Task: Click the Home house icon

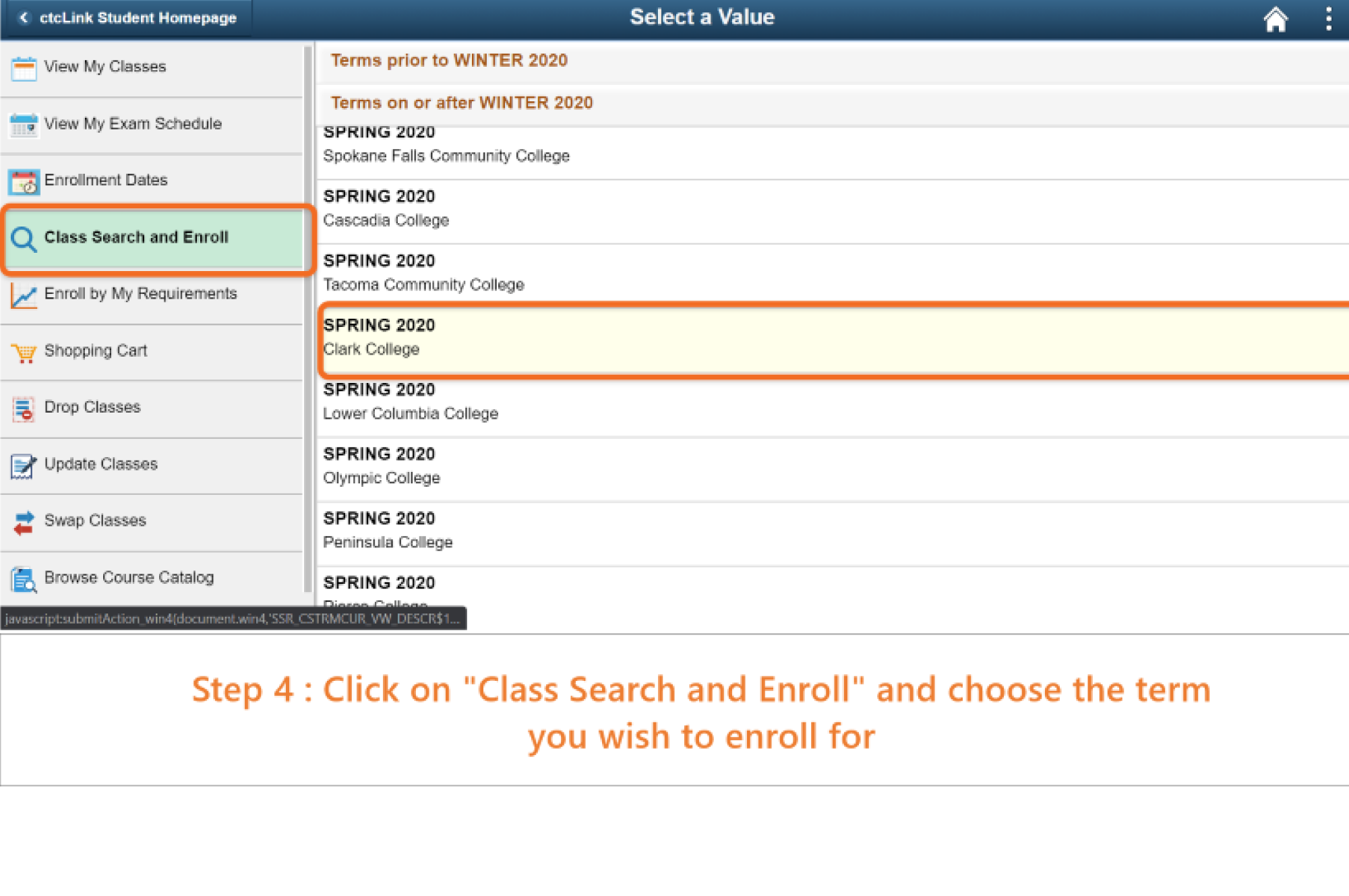Action: [1274, 19]
